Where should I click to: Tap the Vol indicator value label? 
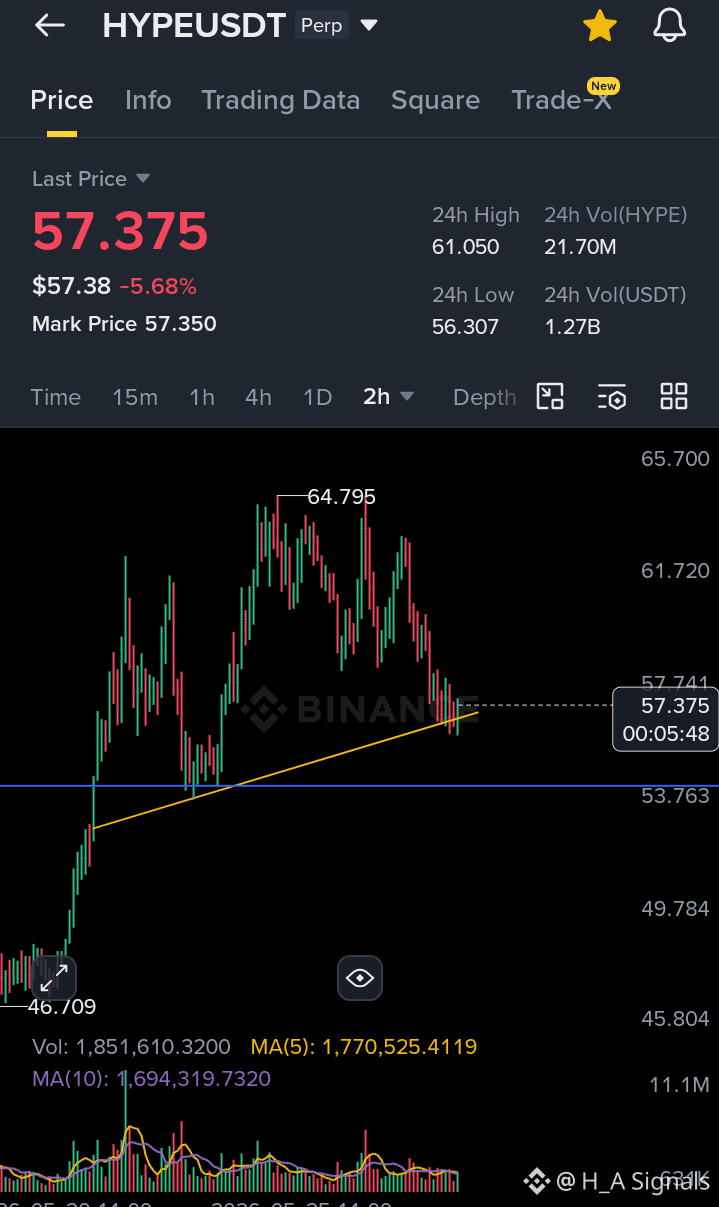click(131, 1047)
